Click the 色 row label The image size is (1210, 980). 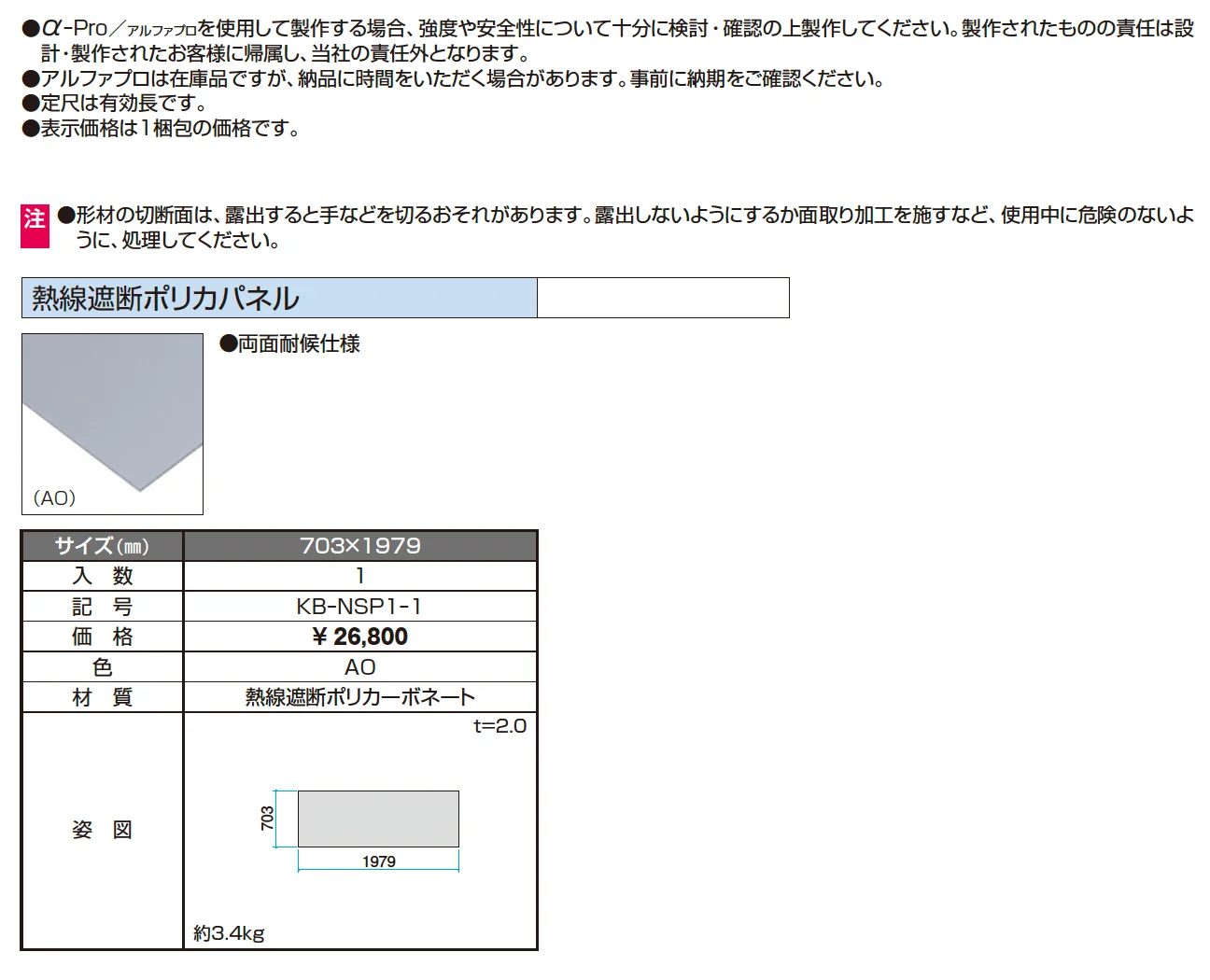pos(103,667)
